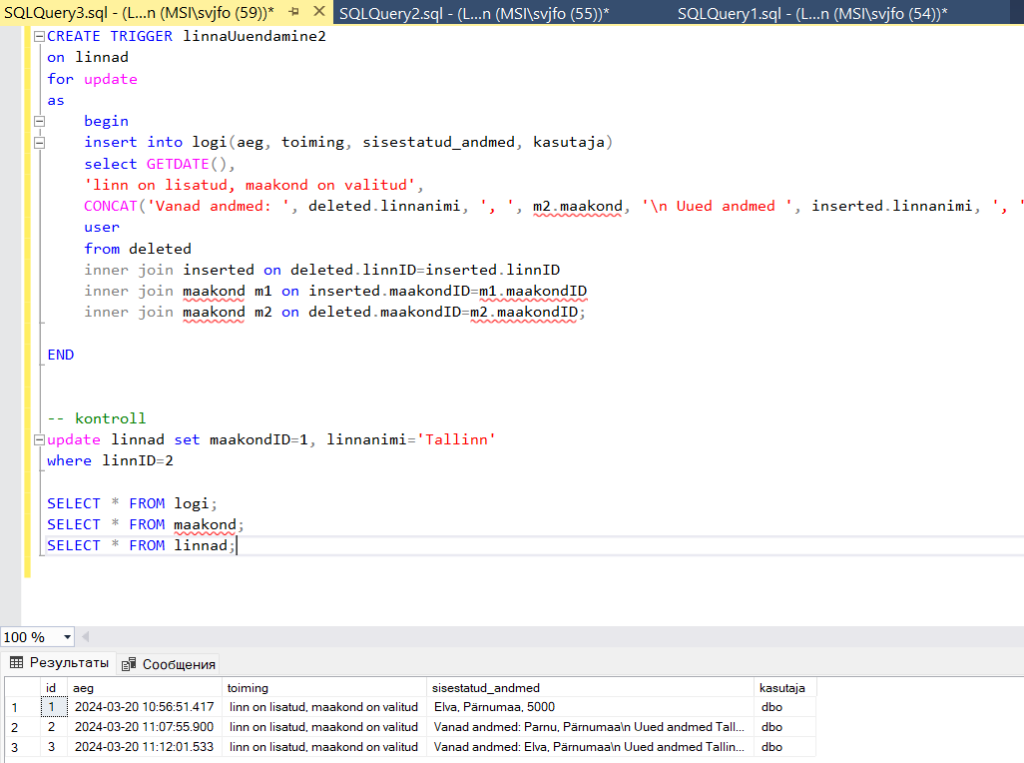
Task: Switch to the SQLQuery1.sql tab
Action: pos(812,13)
